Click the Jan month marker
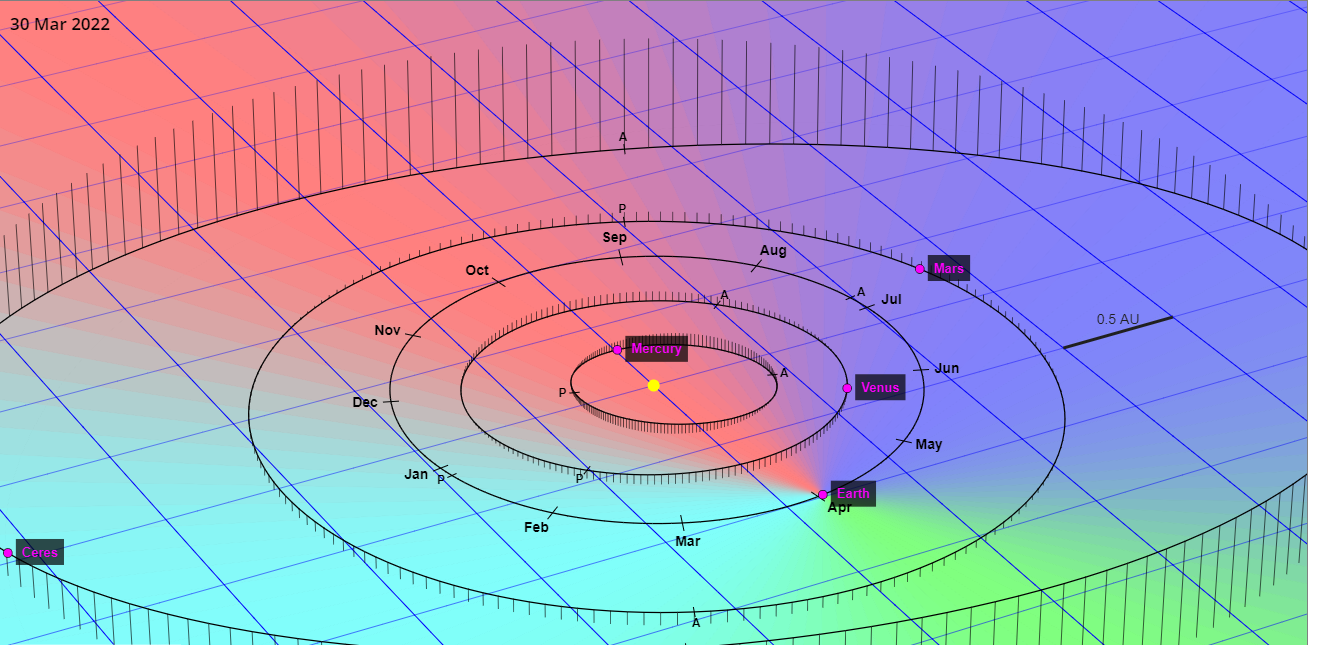 [416, 474]
